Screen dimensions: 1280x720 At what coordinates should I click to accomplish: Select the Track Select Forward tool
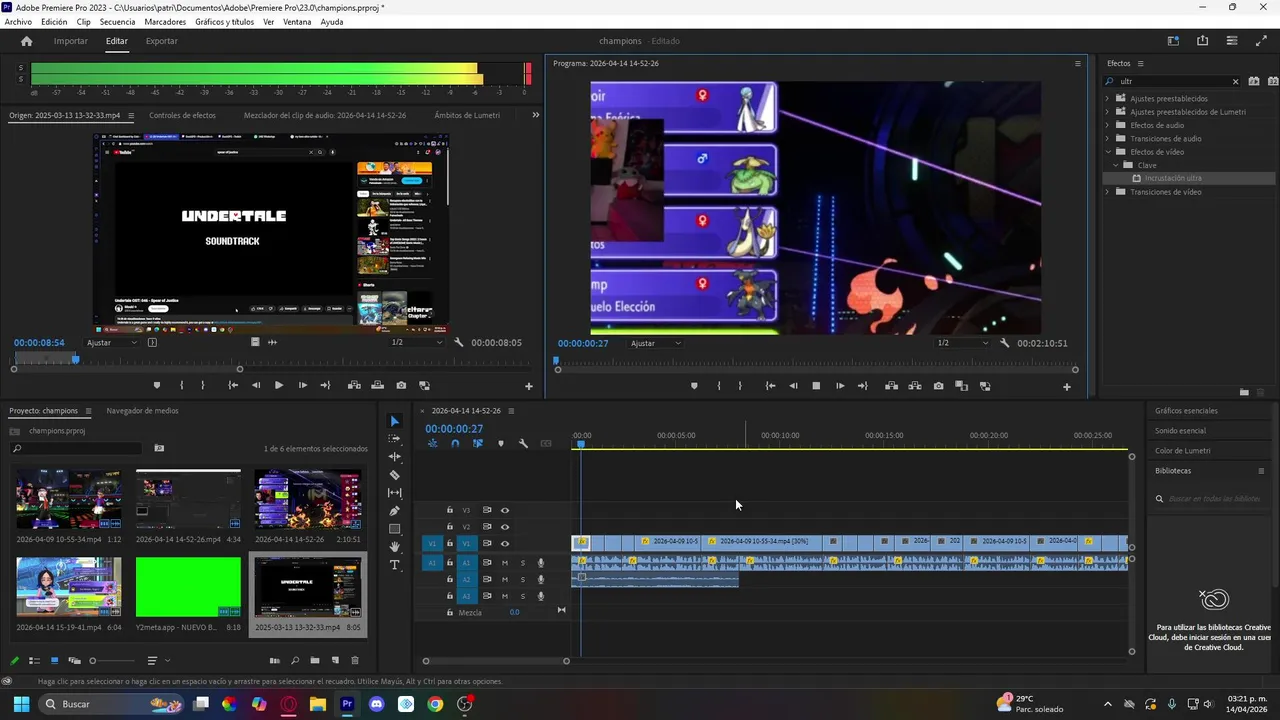point(394,439)
